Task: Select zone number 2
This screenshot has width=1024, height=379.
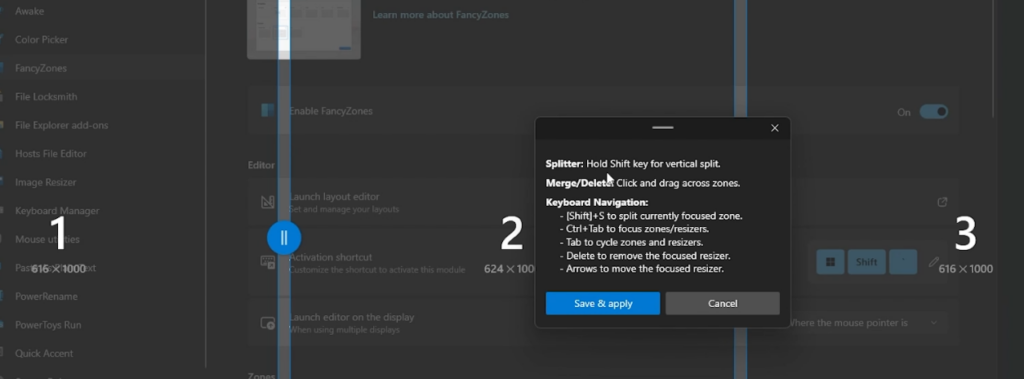Action: 511,233
